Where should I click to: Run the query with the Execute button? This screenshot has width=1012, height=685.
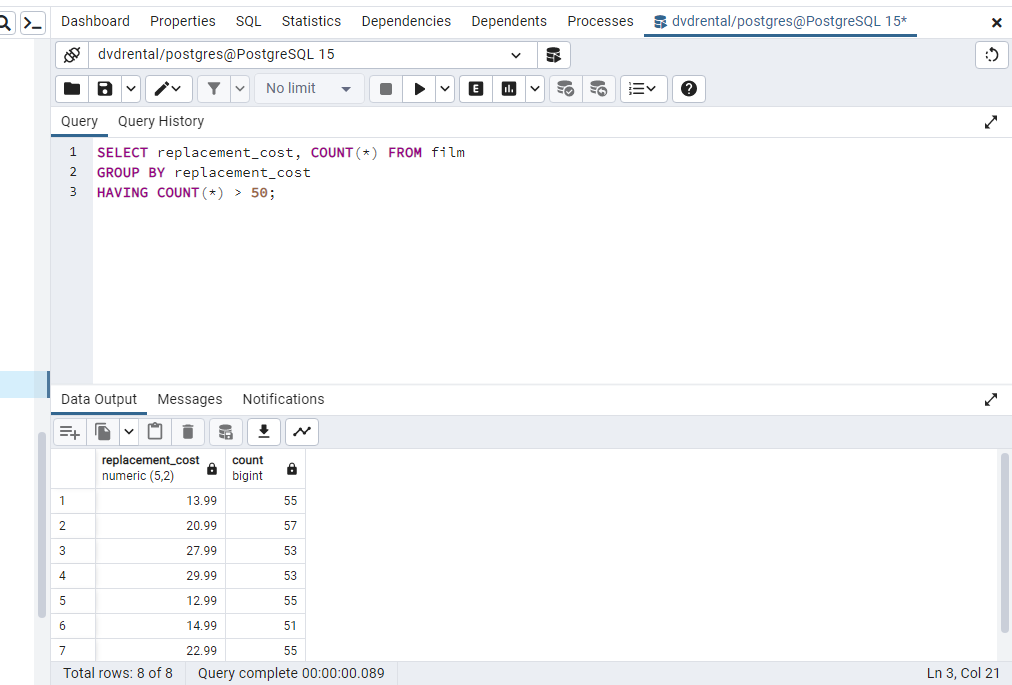coord(419,88)
